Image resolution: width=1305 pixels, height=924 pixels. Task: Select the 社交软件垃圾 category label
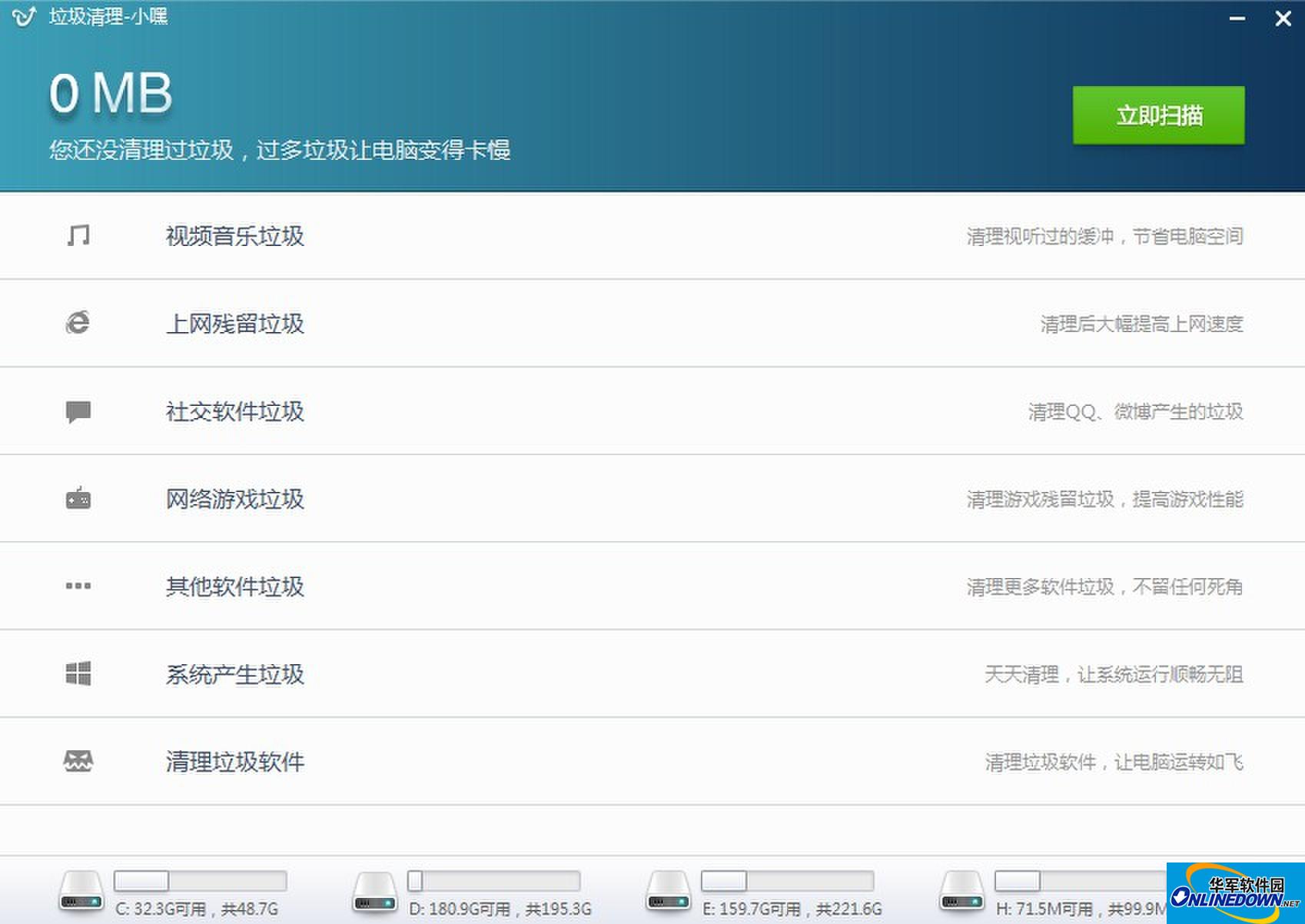(235, 411)
